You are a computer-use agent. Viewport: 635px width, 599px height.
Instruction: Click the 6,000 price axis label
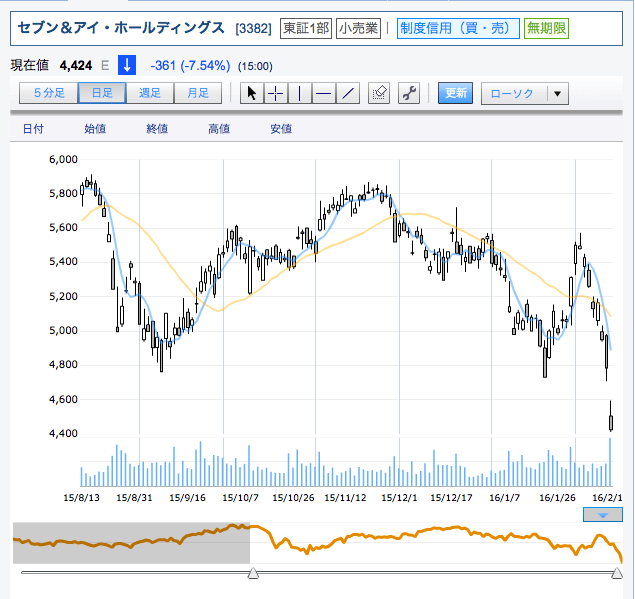63,160
